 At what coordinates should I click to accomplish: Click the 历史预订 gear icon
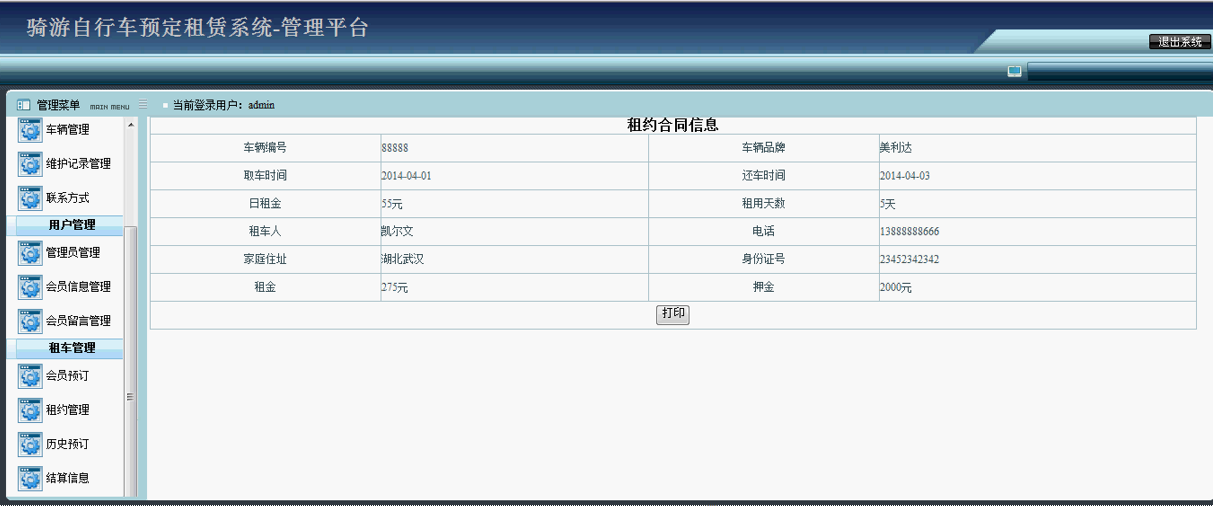point(30,444)
